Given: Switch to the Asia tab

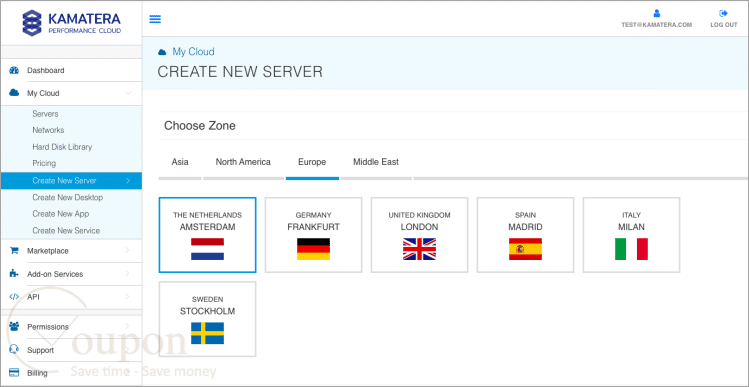Looking at the screenshot, I should click(180, 162).
